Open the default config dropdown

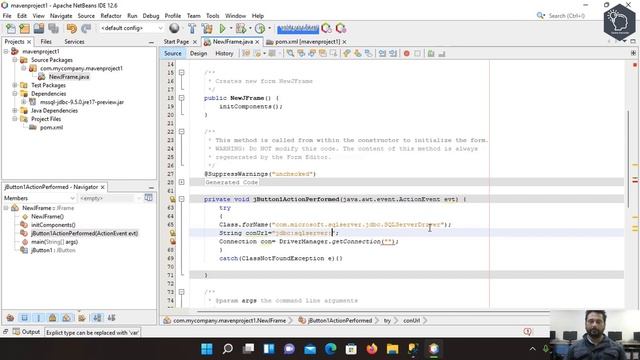[x=131, y=28]
